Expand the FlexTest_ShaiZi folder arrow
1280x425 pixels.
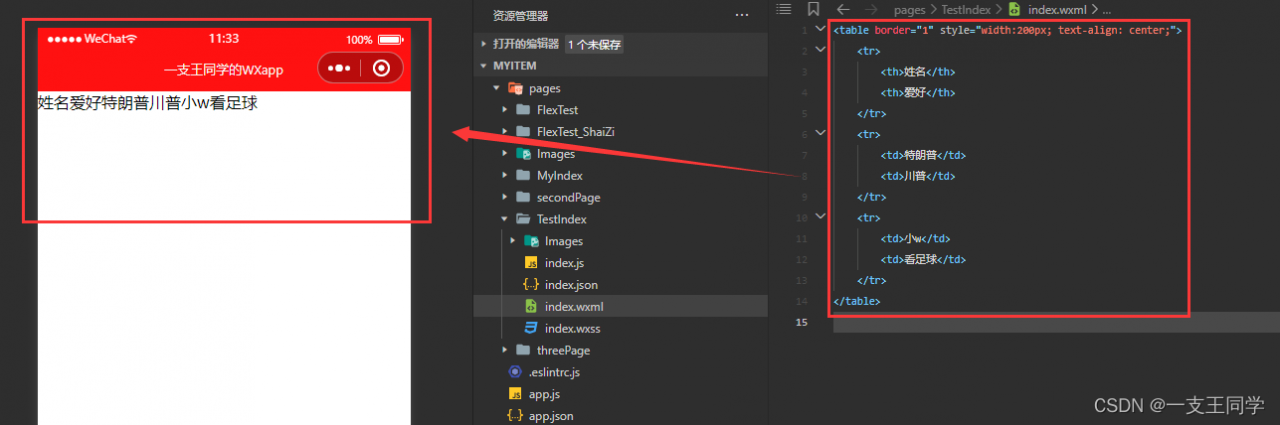click(x=504, y=132)
